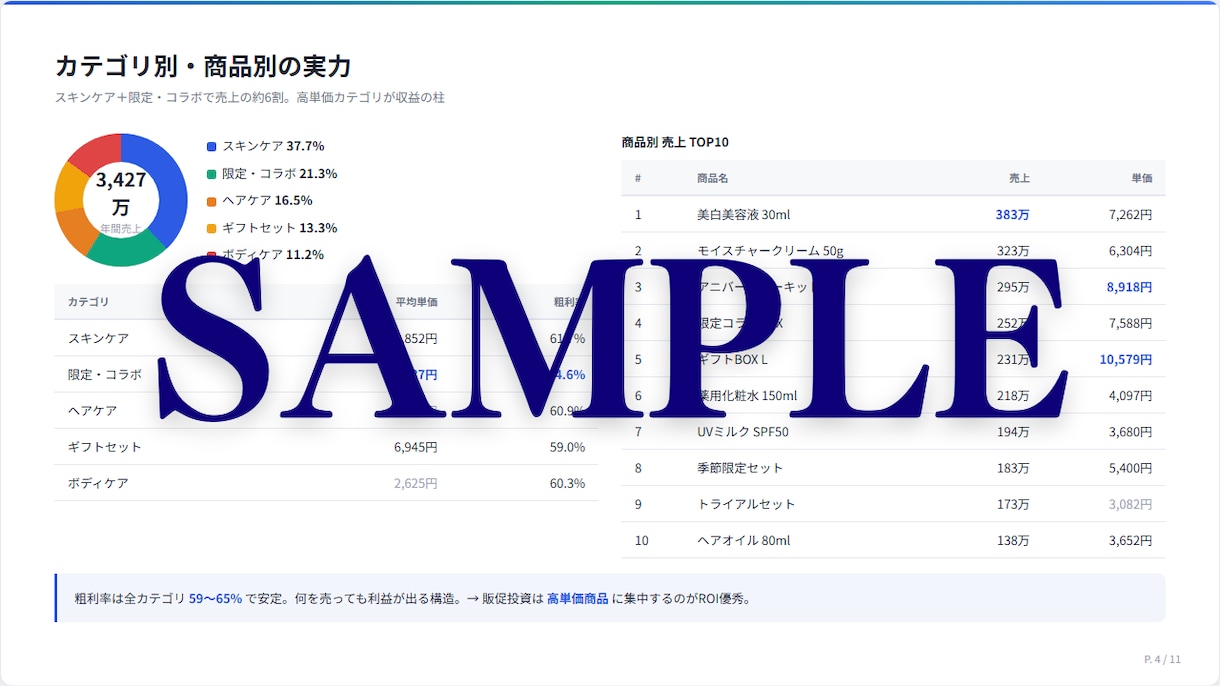Click the 183万 sales value
The height and width of the screenshot is (686, 1220).
point(1012,468)
